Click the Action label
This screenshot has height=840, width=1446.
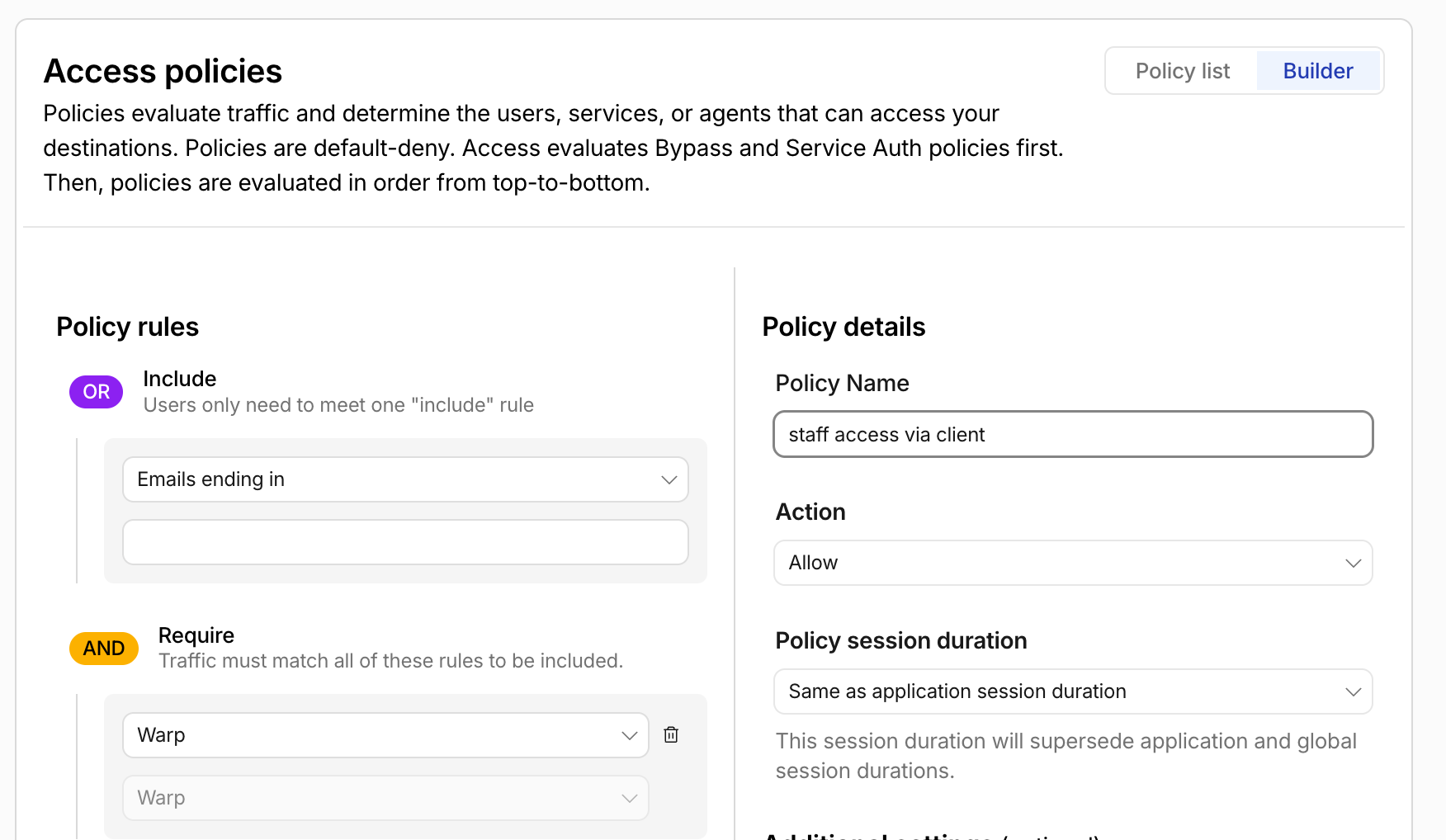[810, 512]
